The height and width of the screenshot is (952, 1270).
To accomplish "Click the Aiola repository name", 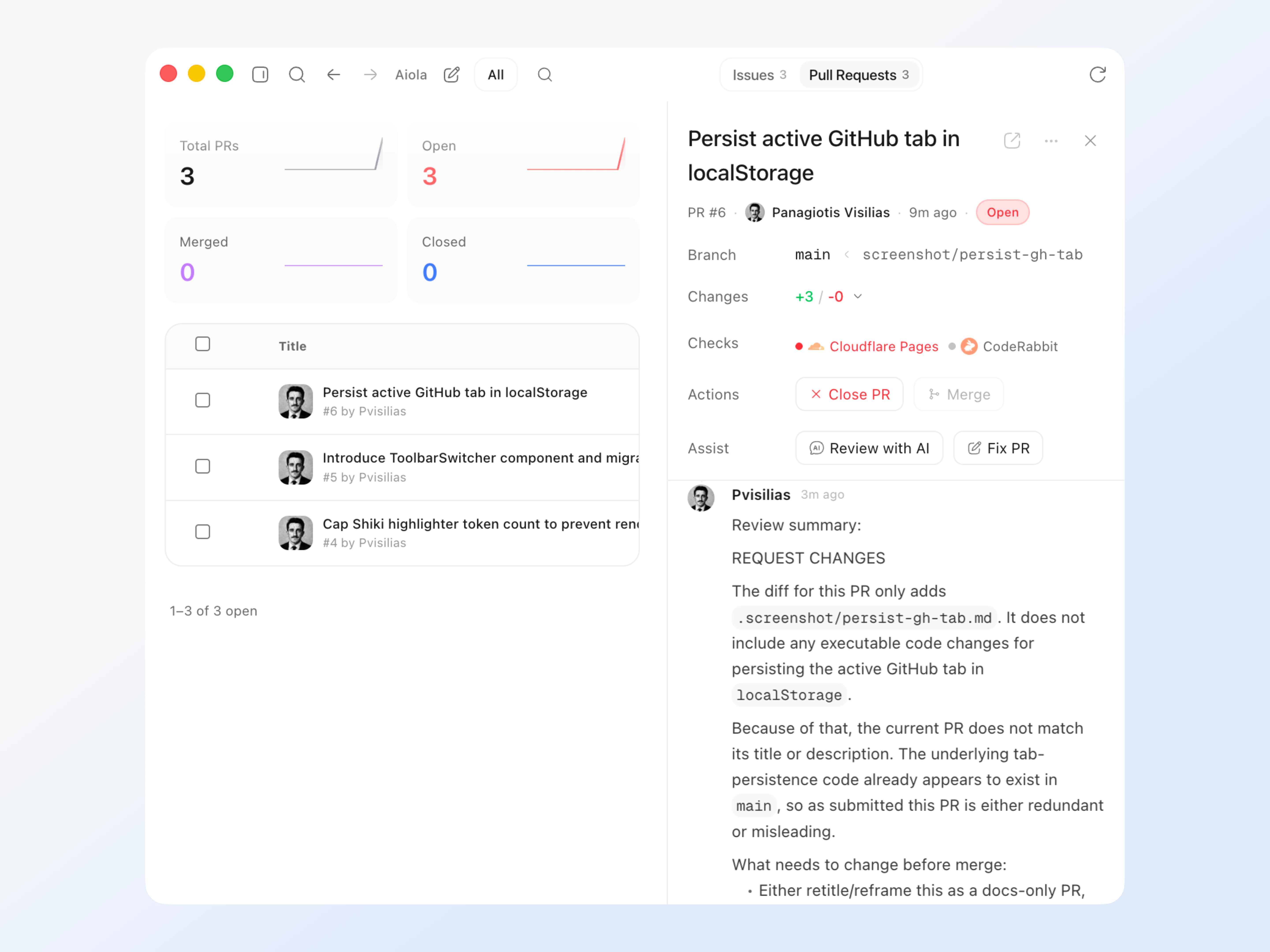I will point(411,75).
